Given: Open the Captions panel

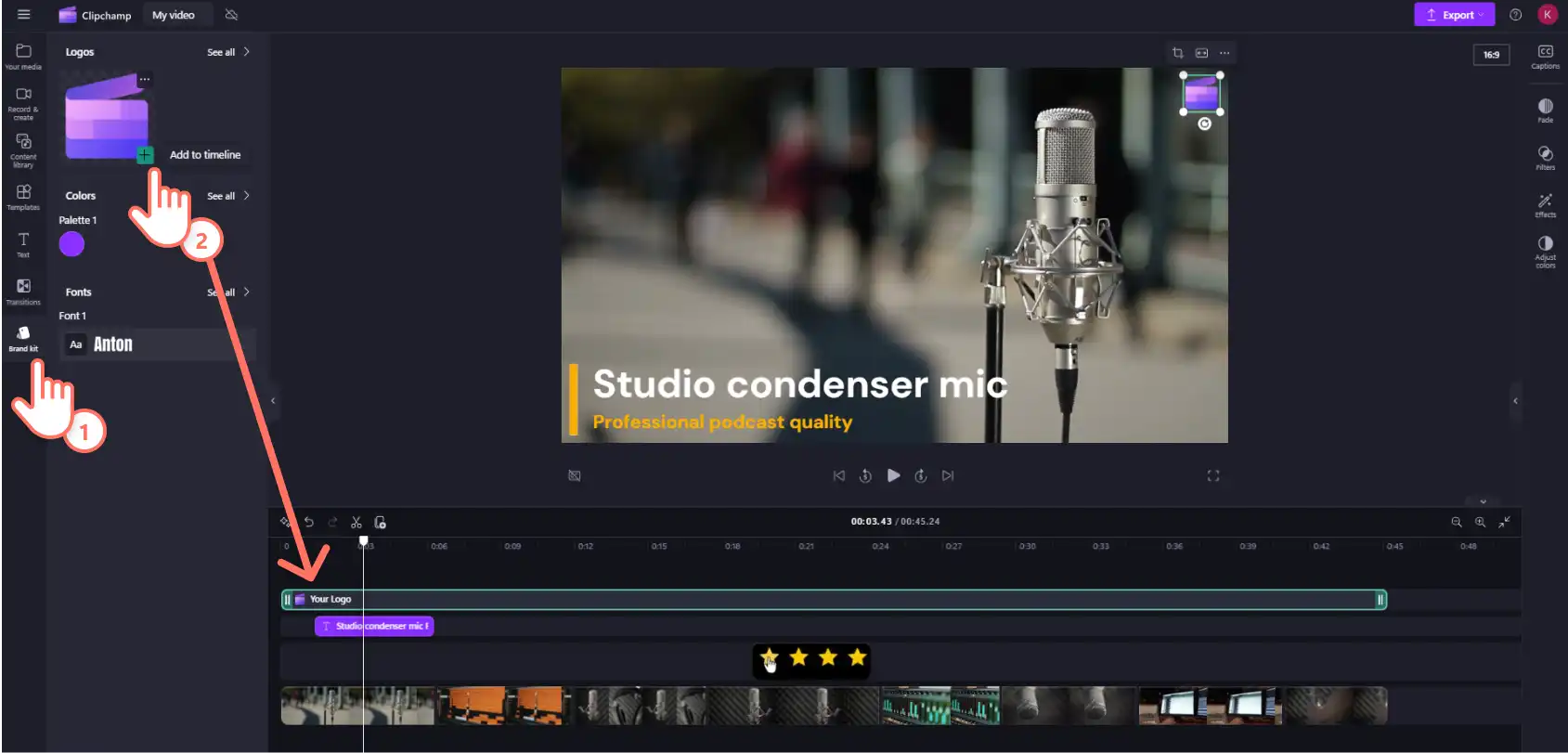Looking at the screenshot, I should click(1545, 57).
